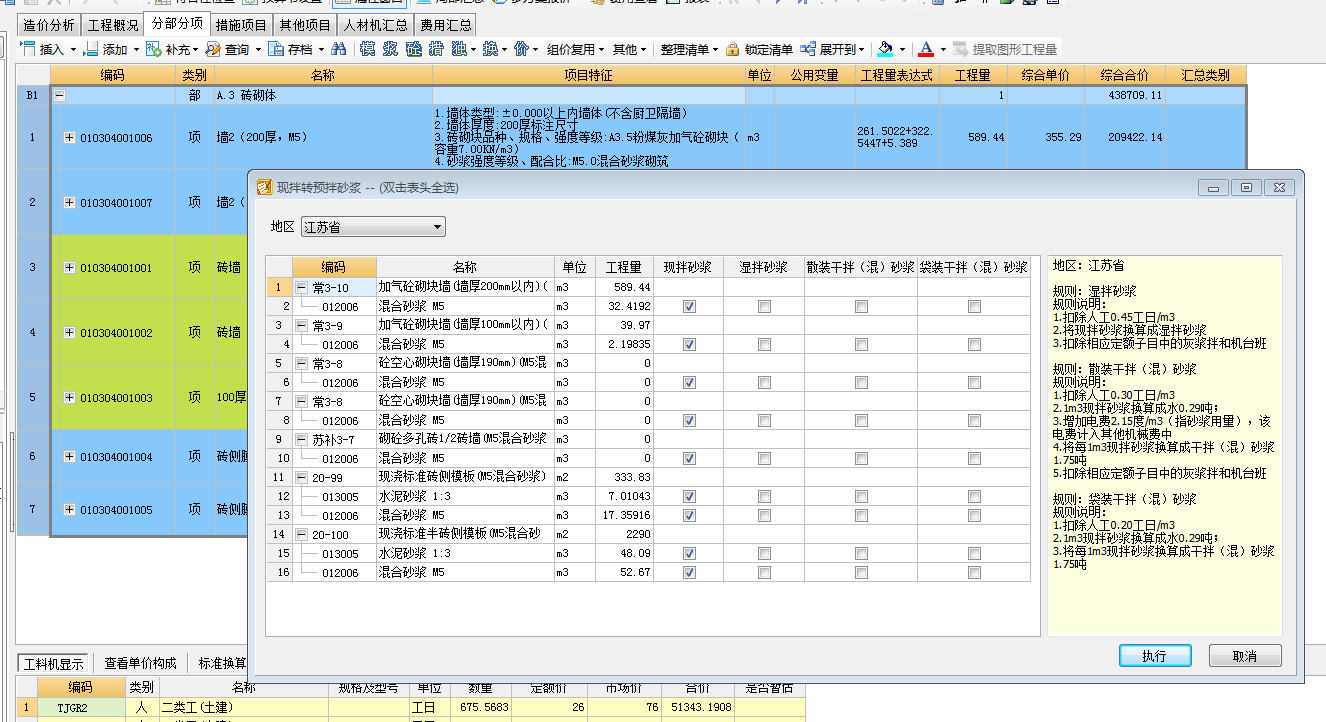
Task: Check 袋装干拌砂浆 for row 13 混合砂浆 M5
Action: [x=974, y=516]
